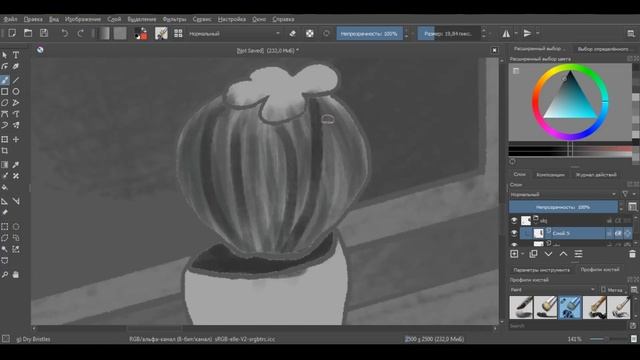
Task: Open the layer blending mode dropdown
Action: coord(563,195)
